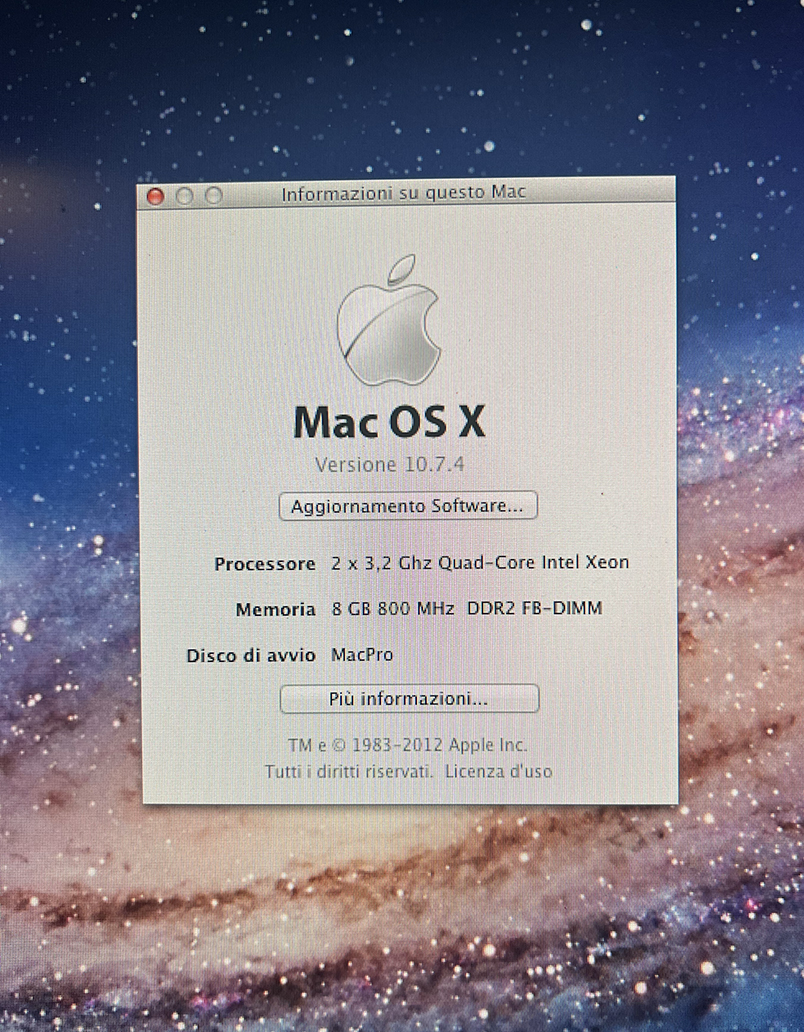
Task: Minimize the window with the middle title-bar button
Action: [x=184, y=196]
